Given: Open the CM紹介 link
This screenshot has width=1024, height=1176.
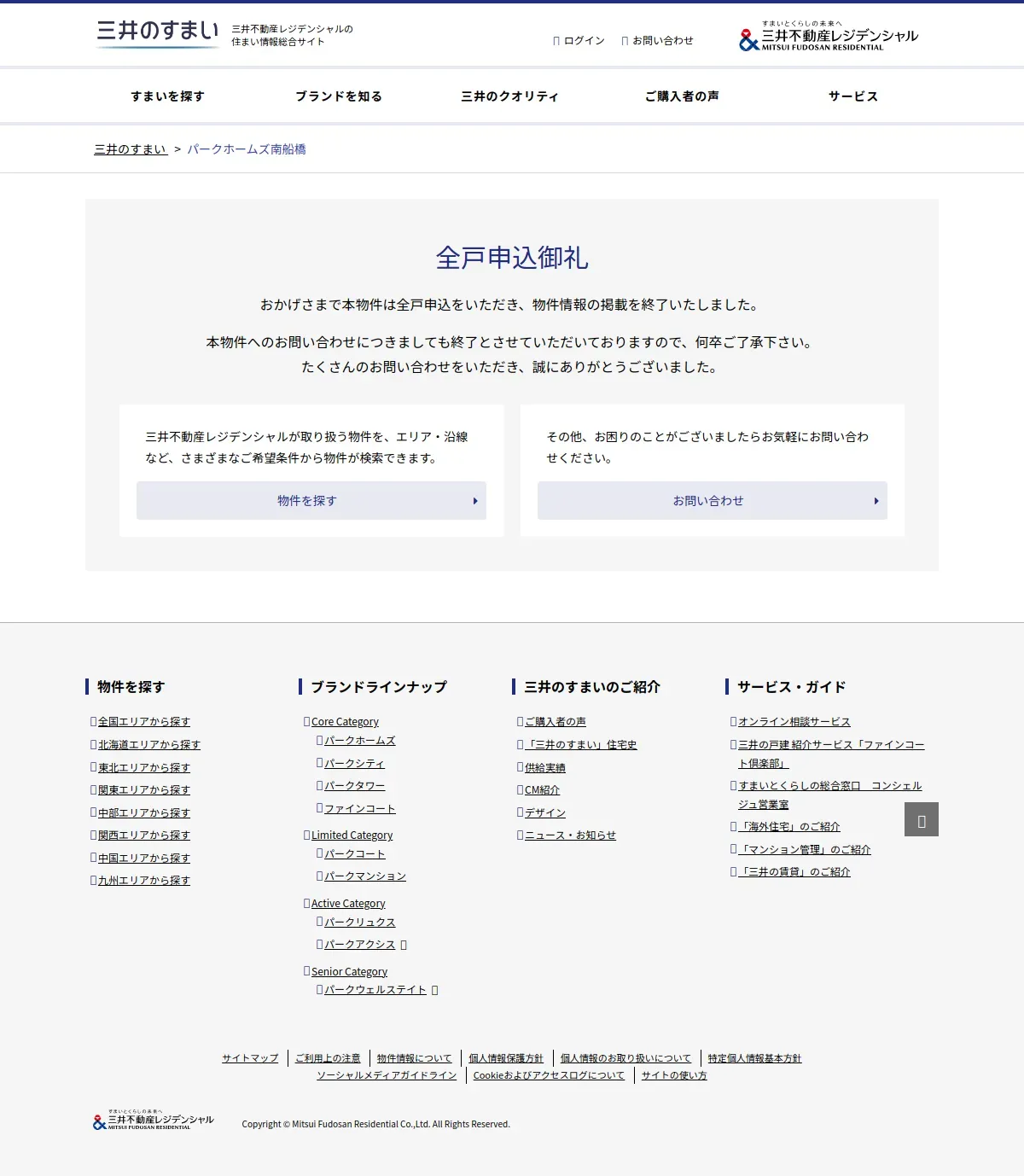Looking at the screenshot, I should [542, 790].
